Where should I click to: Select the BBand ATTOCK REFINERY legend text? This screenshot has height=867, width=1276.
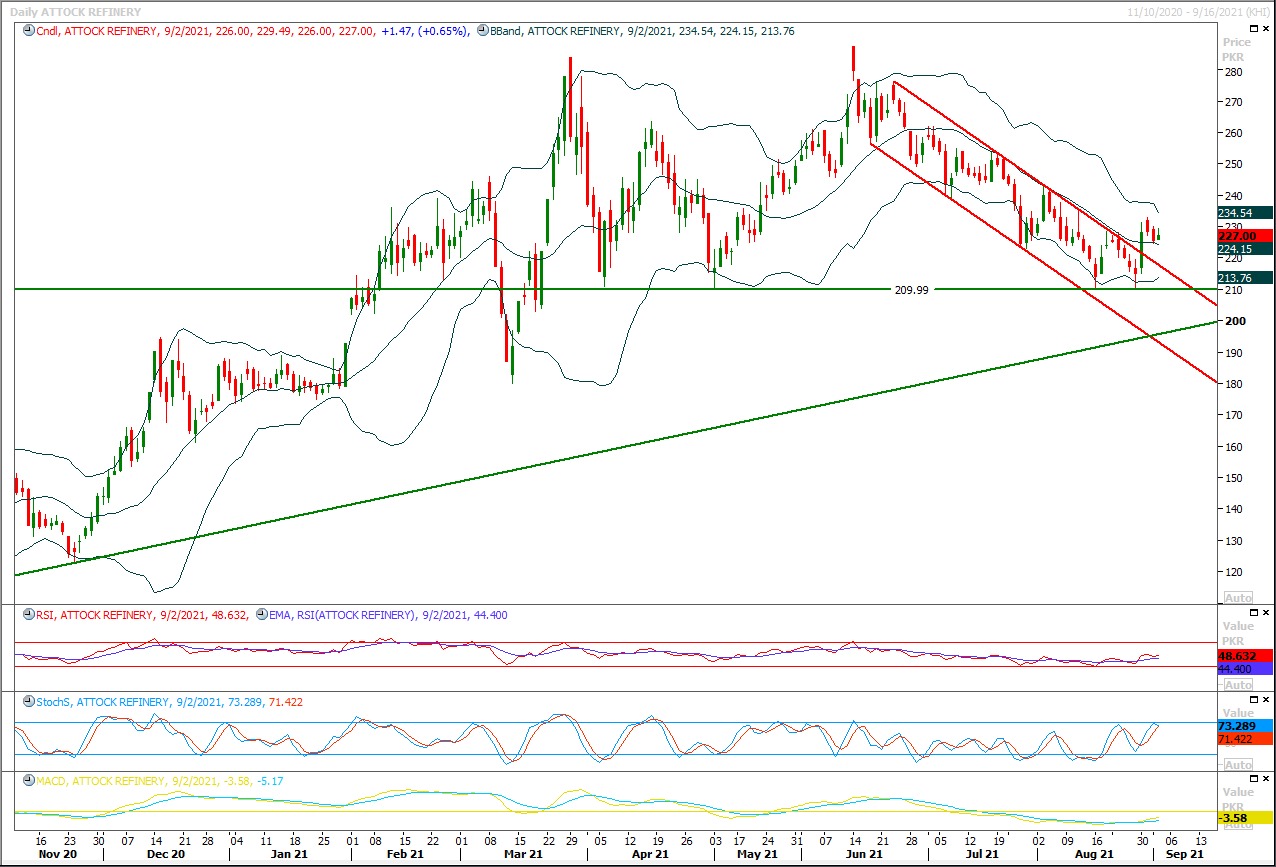click(x=556, y=31)
